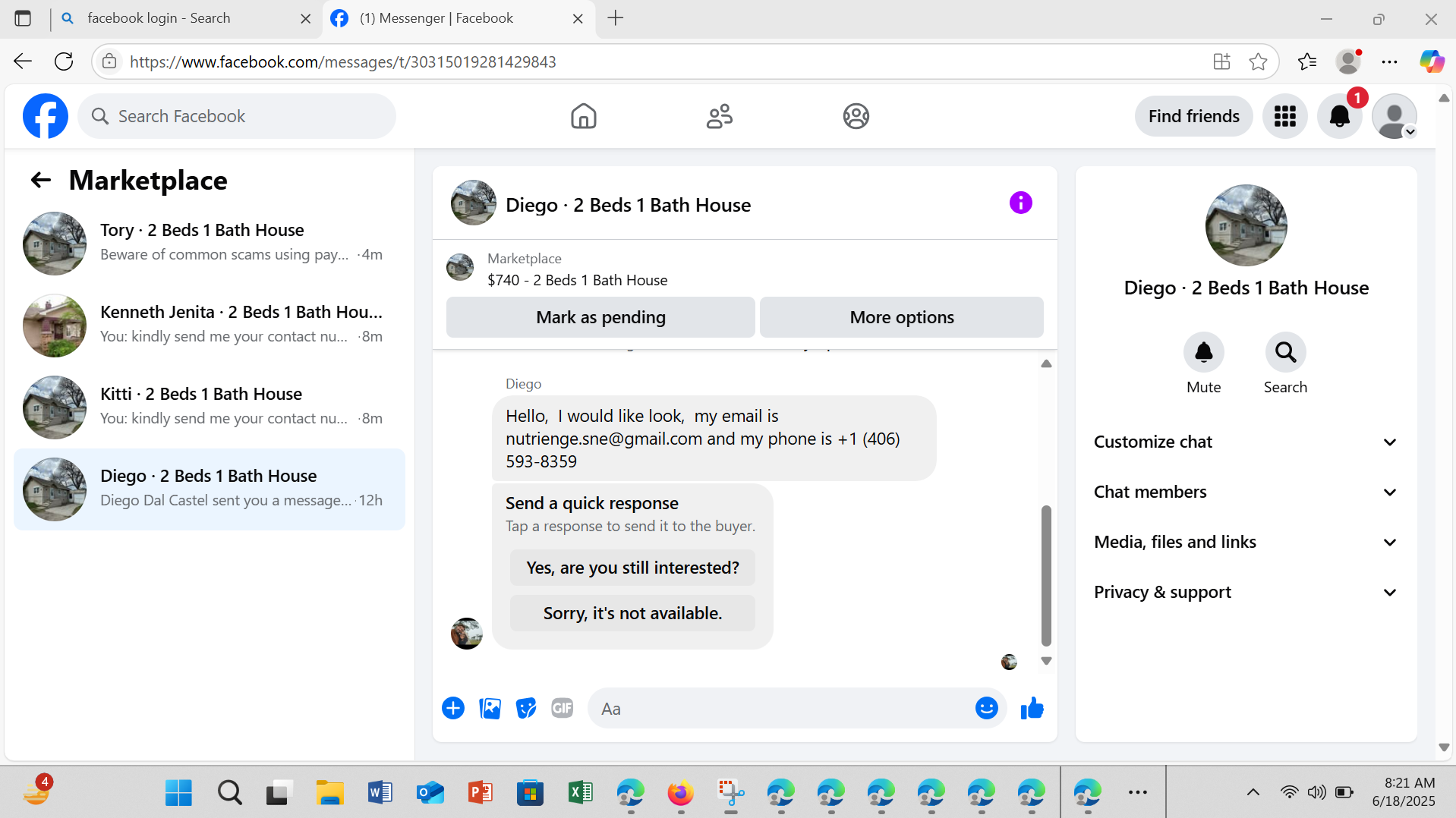
Task: Open Outlook from the taskbar
Action: 430,792
